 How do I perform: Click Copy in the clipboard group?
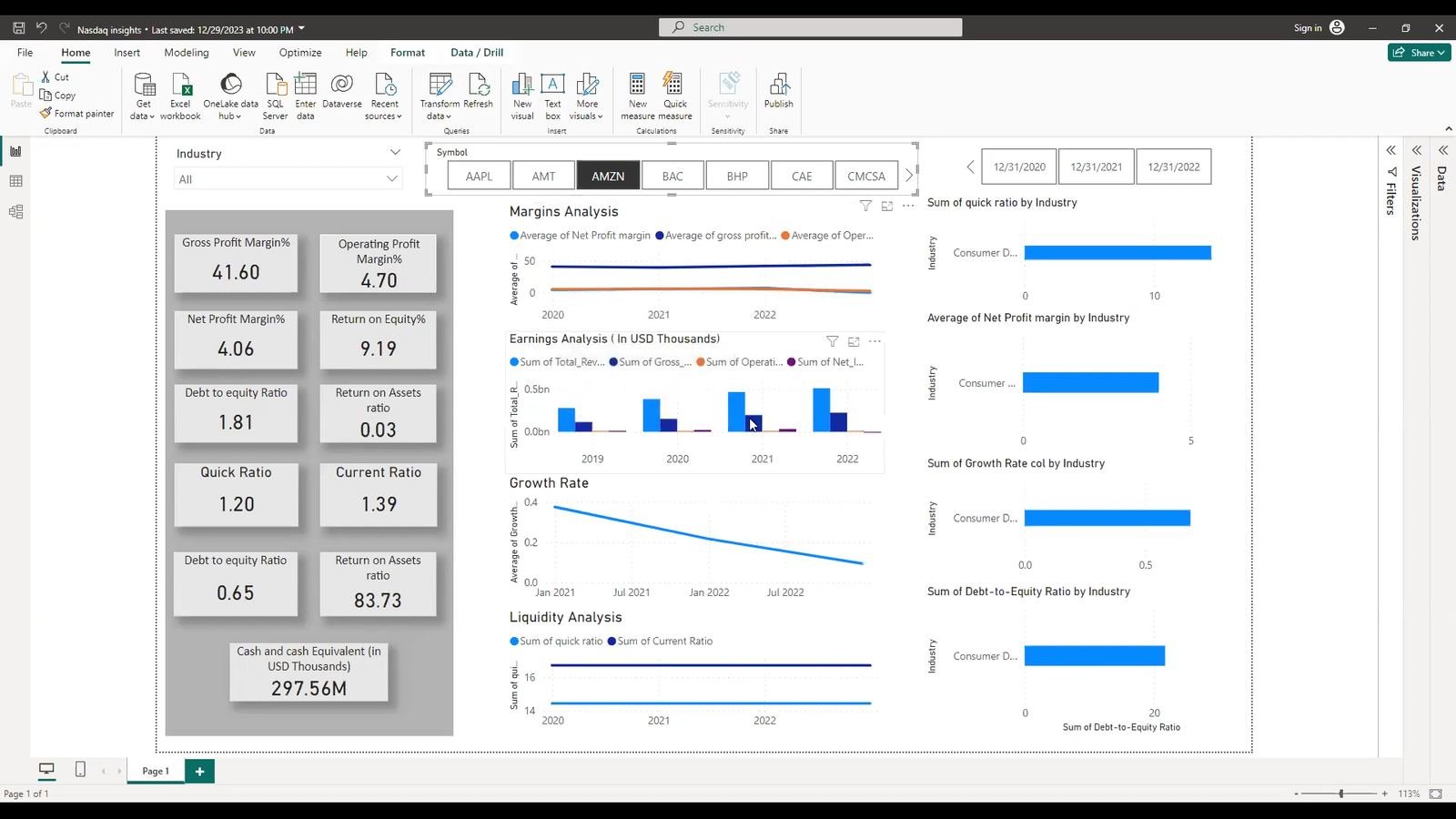57,96
